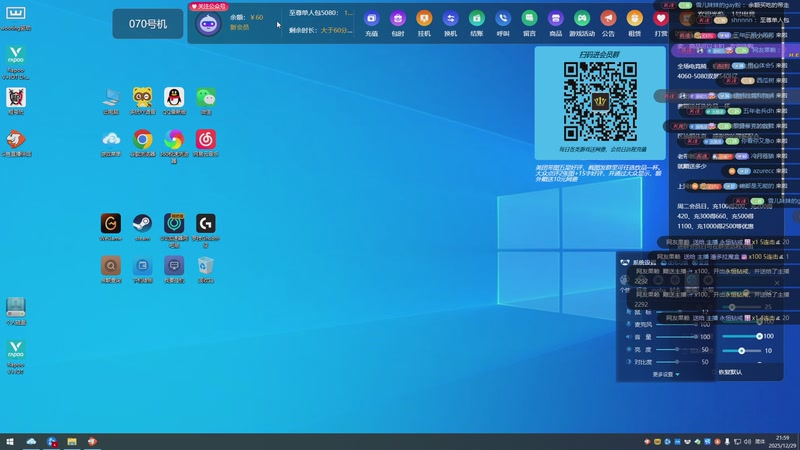Open the cloud game menu shortcut
Screen dimensions: 800x450
click(111, 139)
